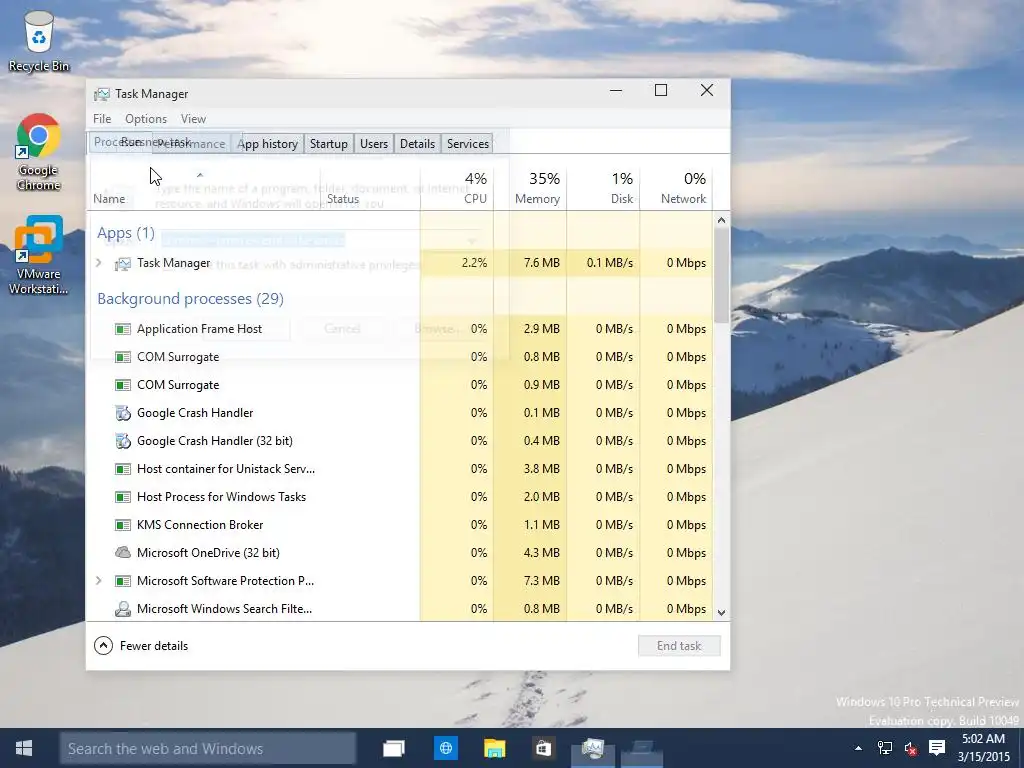1024x768 pixels.
Task: Click the Search the web and Windows box
Action: click(x=208, y=748)
